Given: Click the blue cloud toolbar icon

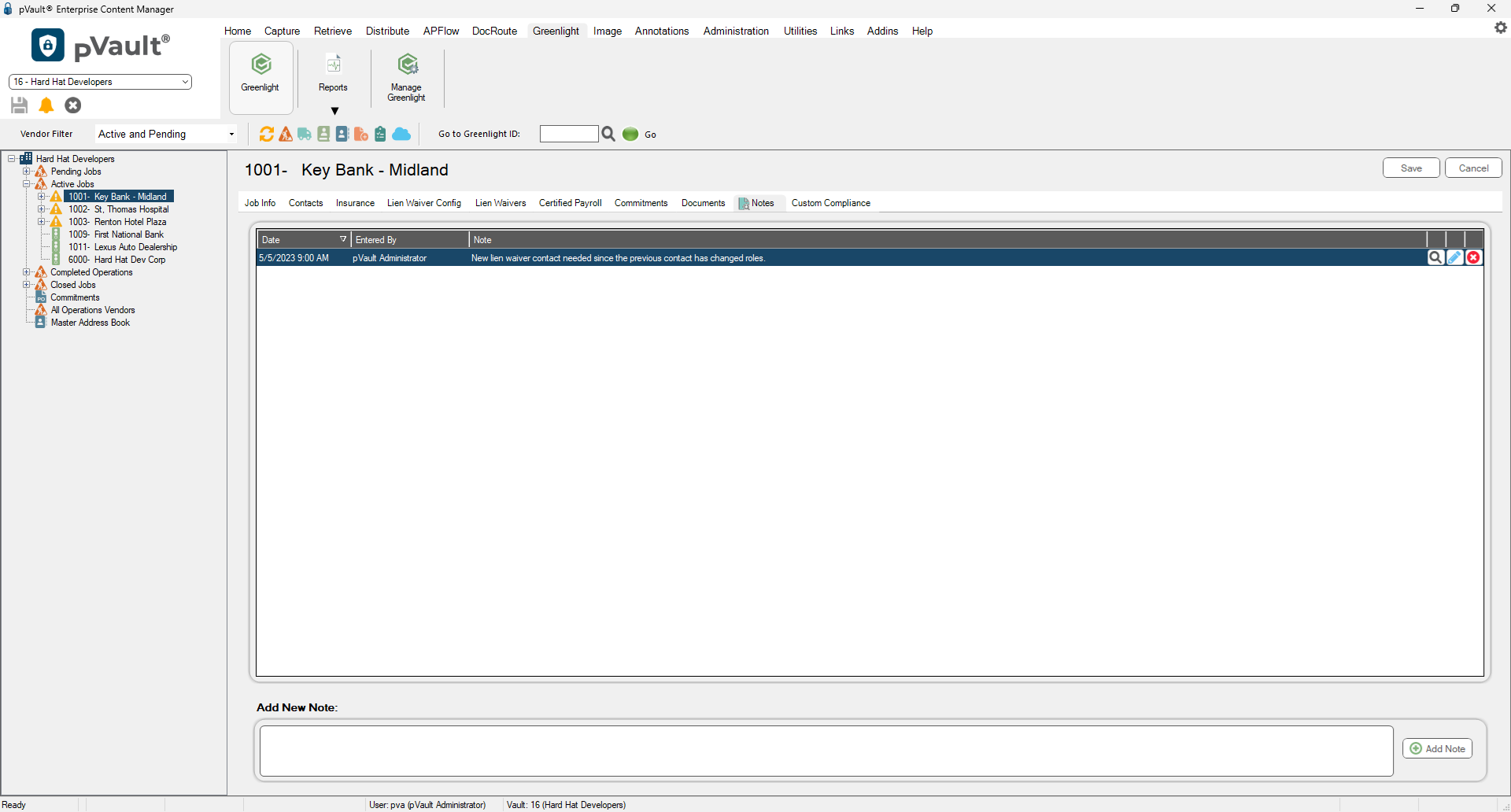Looking at the screenshot, I should pyautogui.click(x=401, y=135).
